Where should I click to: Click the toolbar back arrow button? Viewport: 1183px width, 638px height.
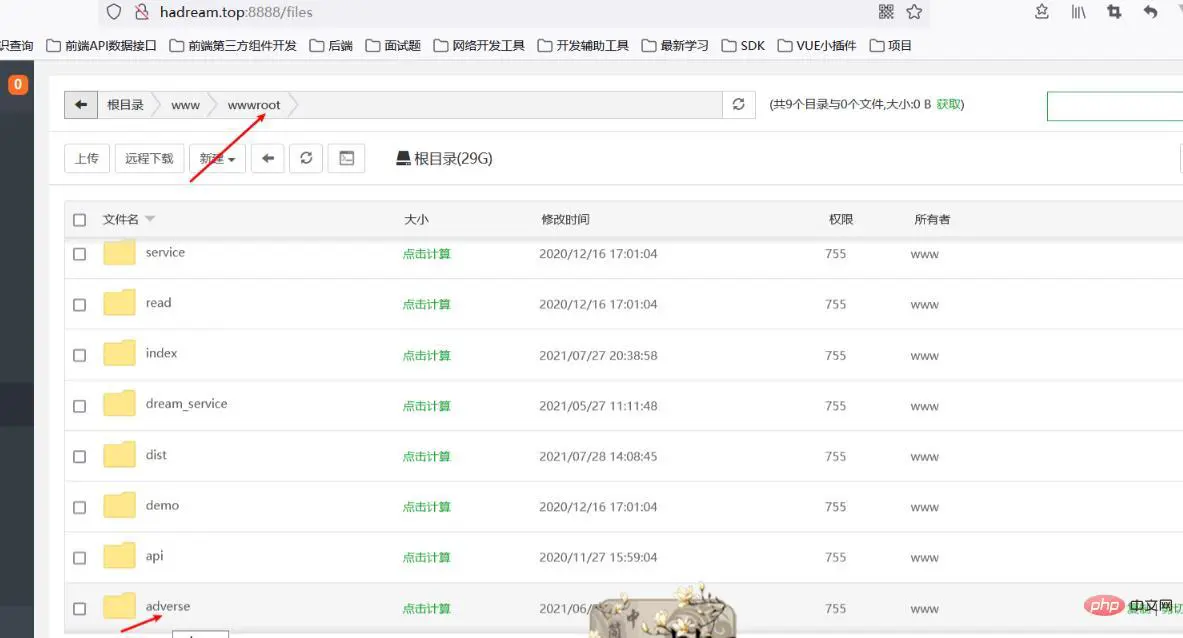(268, 158)
